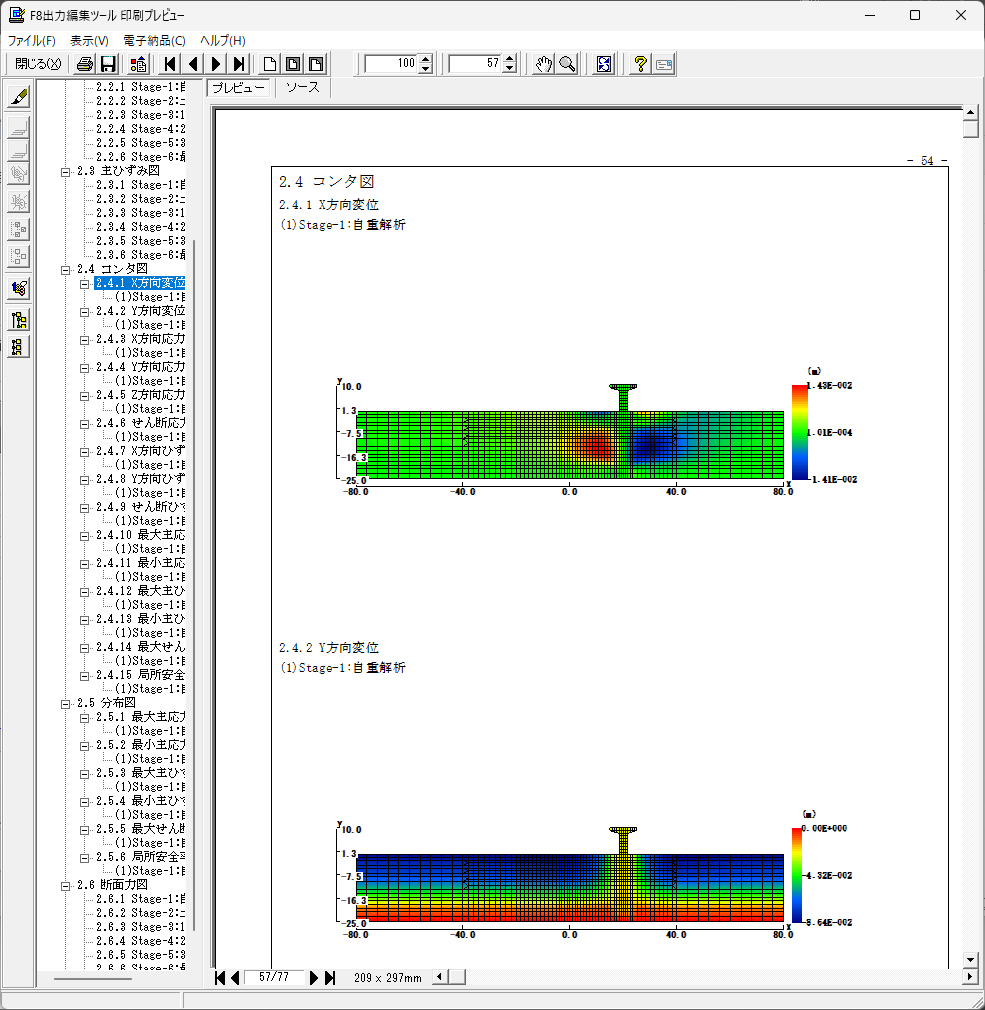Select the magnifying glass zoom tool

click(567, 64)
